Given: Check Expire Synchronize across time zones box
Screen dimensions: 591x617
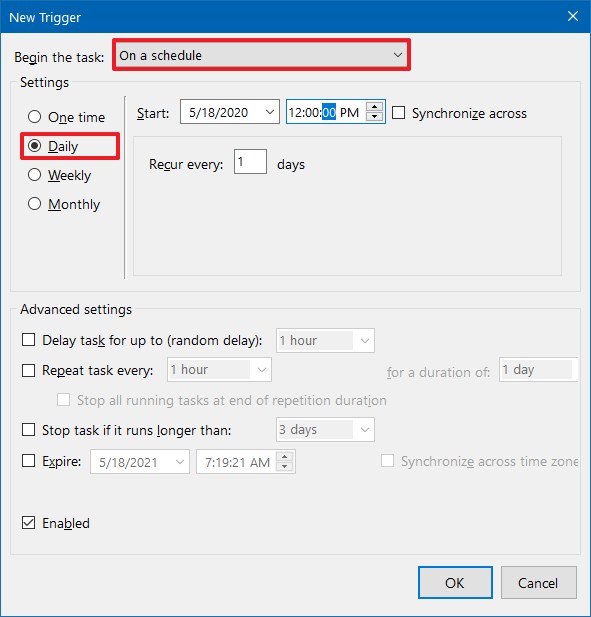Looking at the screenshot, I should pos(388,460).
